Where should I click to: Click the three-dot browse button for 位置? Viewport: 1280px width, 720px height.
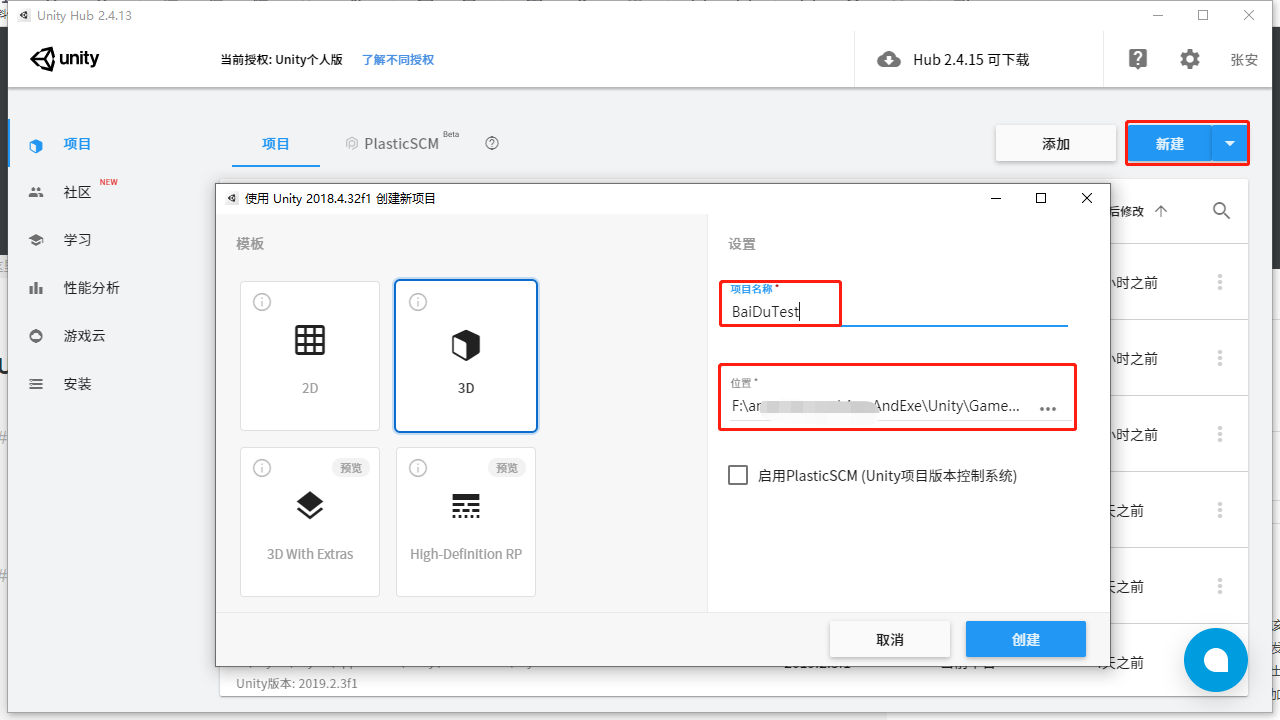coord(1048,408)
